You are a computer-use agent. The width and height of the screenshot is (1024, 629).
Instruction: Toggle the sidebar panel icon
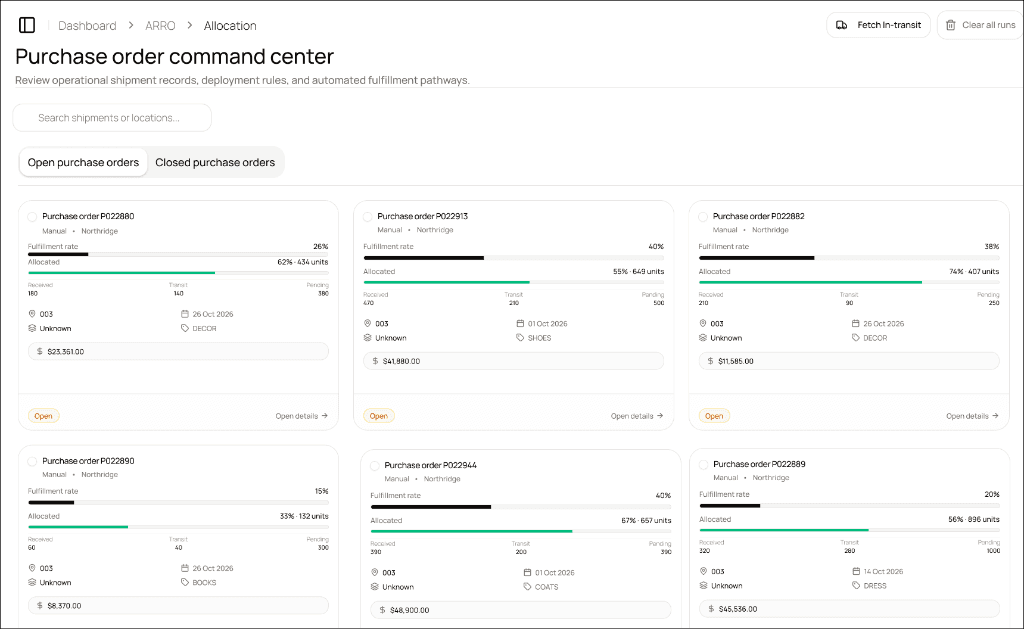[27, 25]
